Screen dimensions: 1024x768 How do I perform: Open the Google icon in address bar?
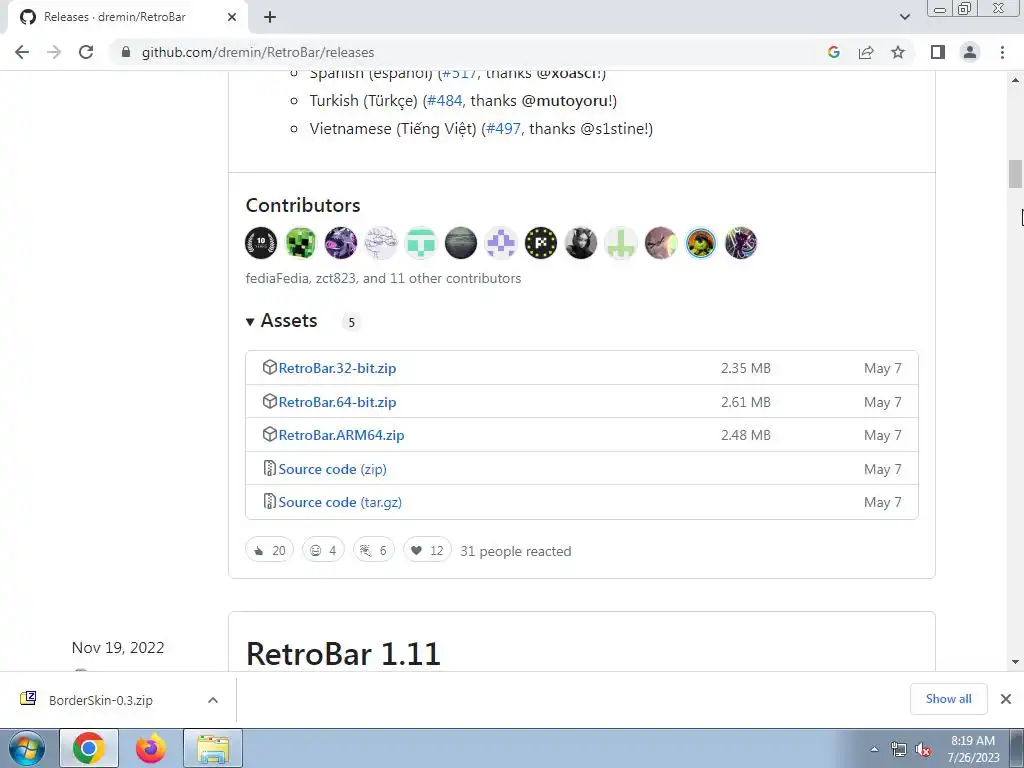pos(833,52)
